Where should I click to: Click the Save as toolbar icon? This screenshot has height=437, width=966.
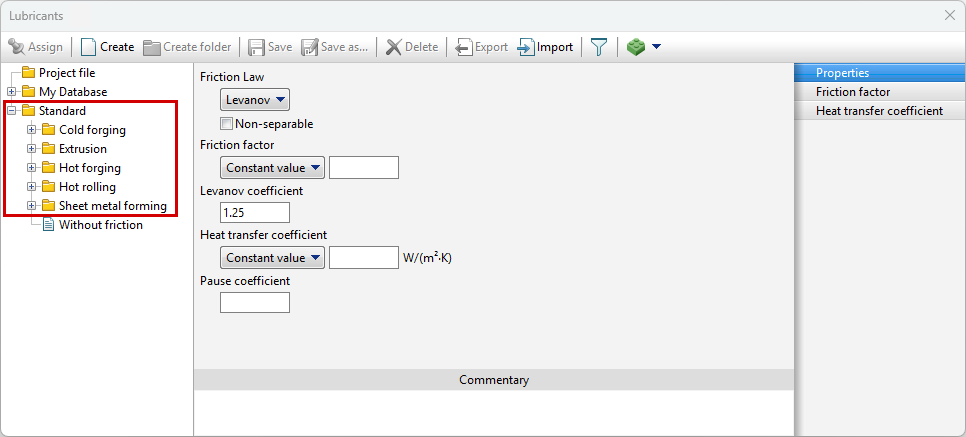point(310,47)
